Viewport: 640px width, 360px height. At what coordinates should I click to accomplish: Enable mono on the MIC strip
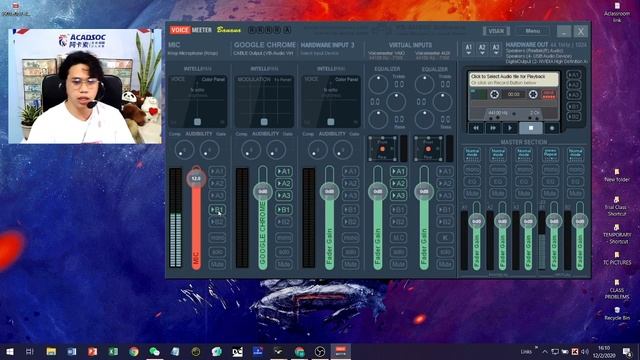coord(217,237)
